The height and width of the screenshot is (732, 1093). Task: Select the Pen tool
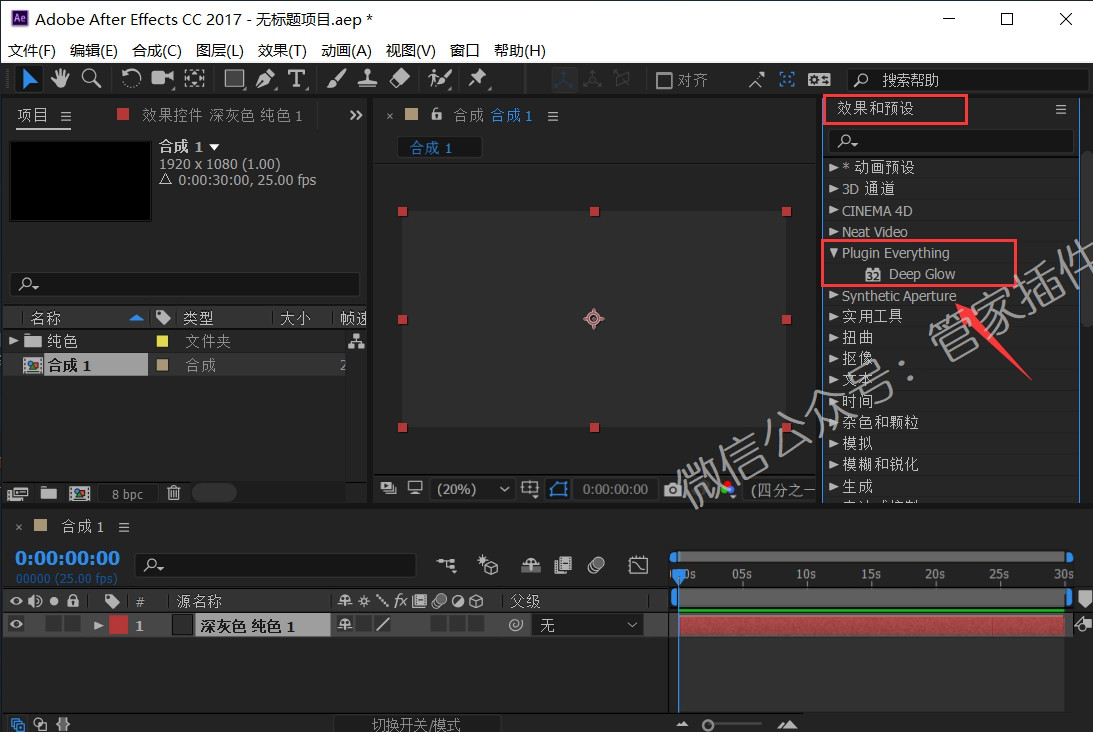(265, 79)
